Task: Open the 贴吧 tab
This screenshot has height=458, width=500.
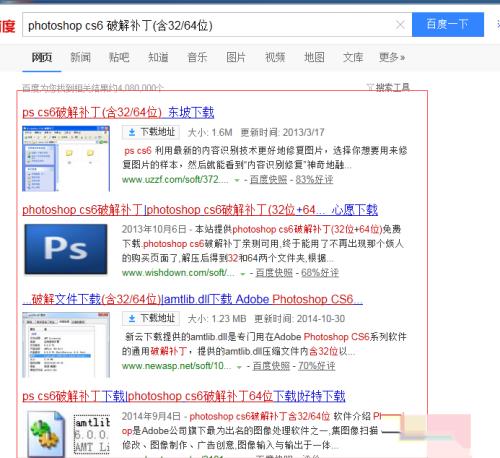Action: point(119,57)
